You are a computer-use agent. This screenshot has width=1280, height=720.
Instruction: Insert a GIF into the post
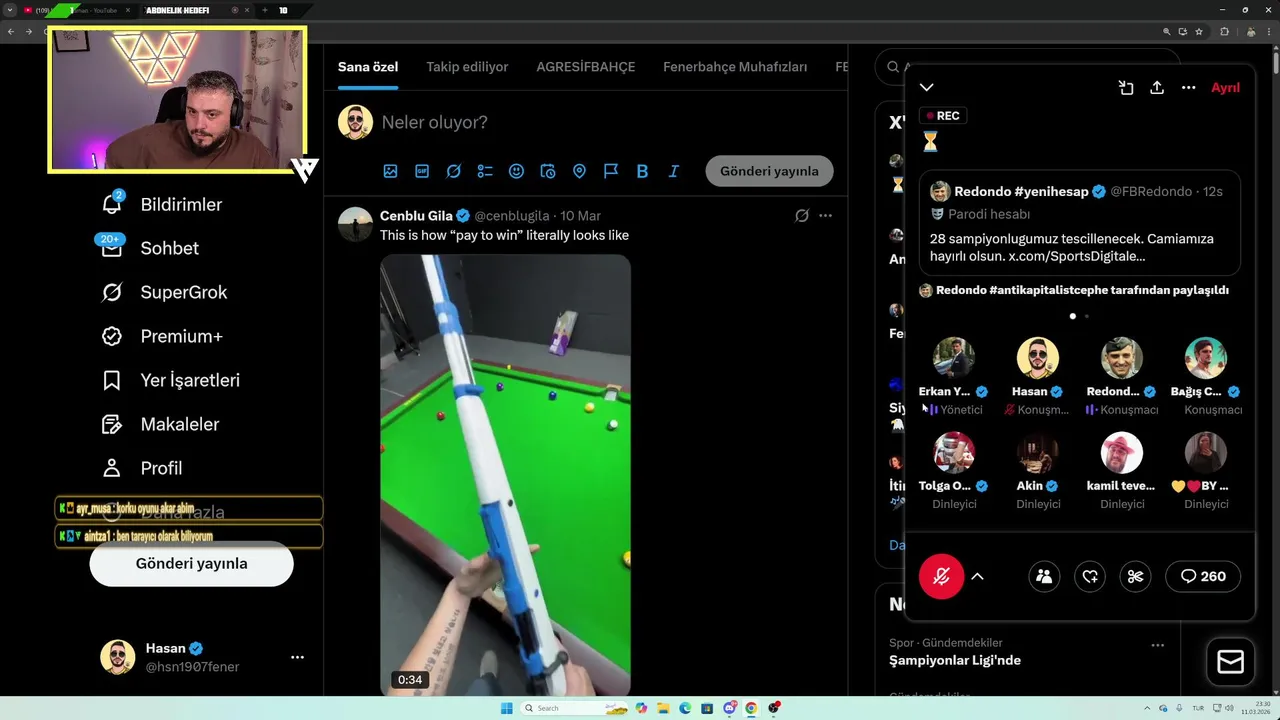(x=422, y=171)
